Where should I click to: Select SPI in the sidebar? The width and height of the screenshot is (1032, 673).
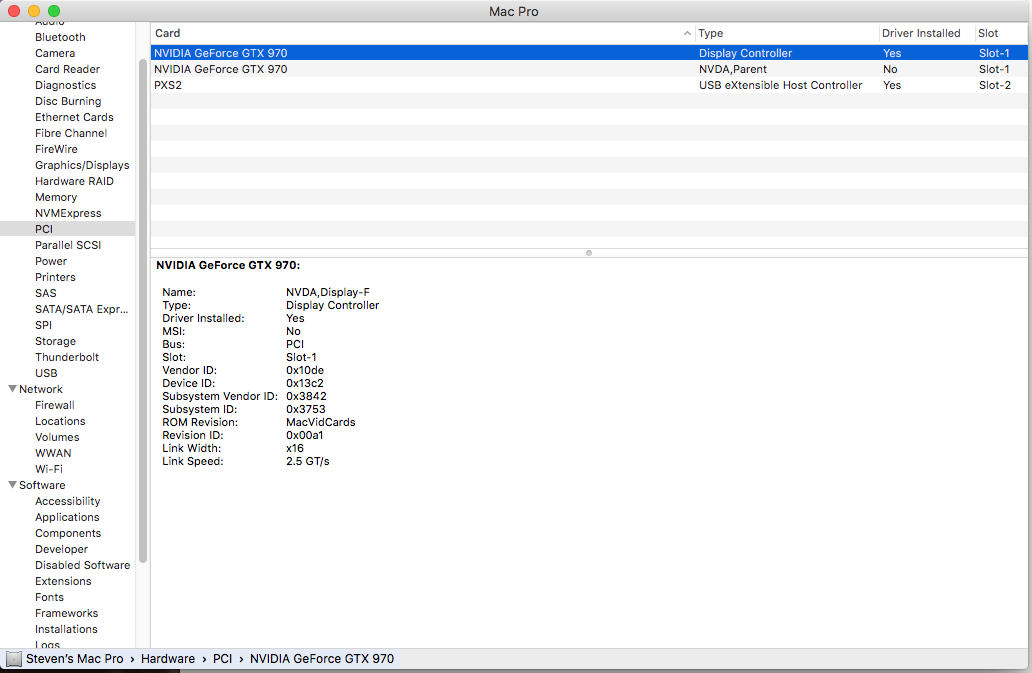pos(43,325)
